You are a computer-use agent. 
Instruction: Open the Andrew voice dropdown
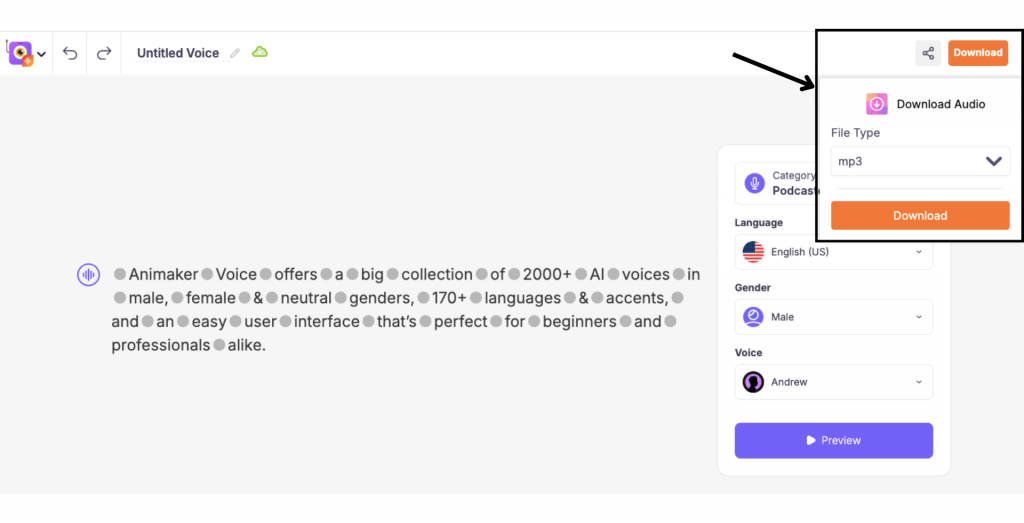pos(833,382)
